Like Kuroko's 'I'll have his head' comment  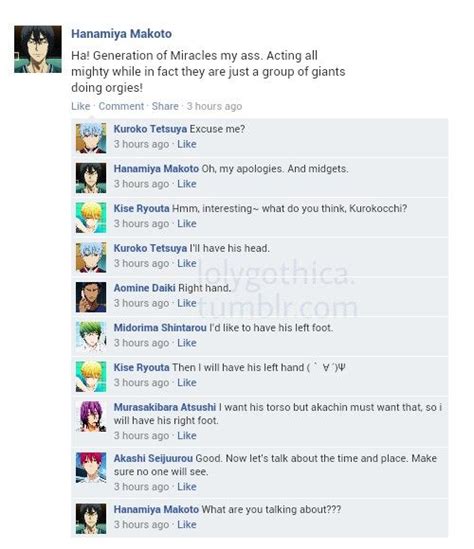tap(187, 263)
